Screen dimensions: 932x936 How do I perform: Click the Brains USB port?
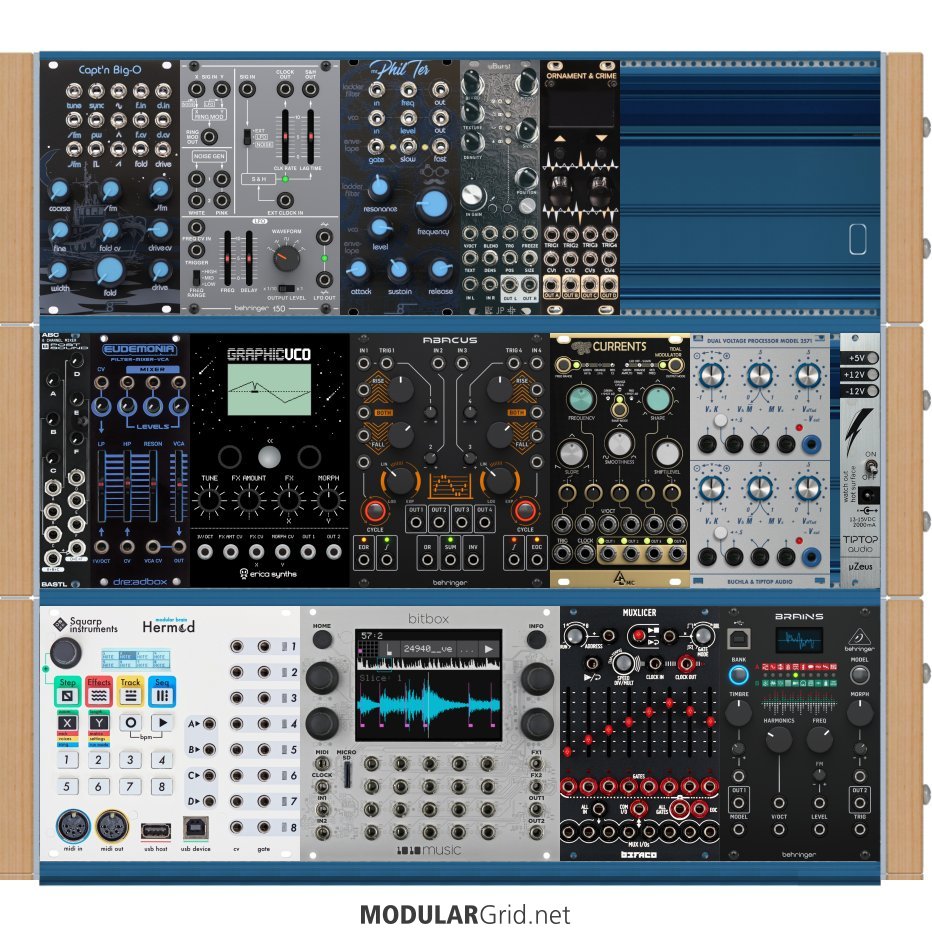point(739,639)
